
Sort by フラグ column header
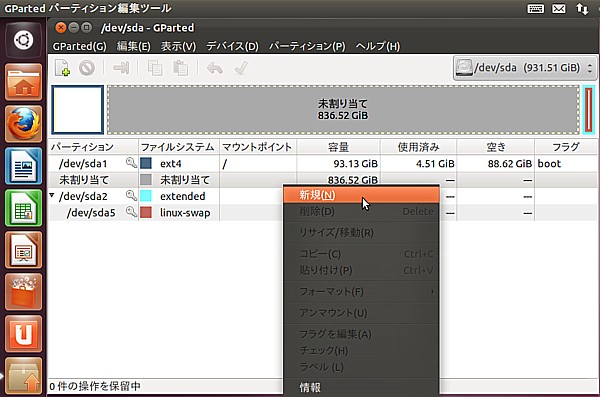coord(566,147)
